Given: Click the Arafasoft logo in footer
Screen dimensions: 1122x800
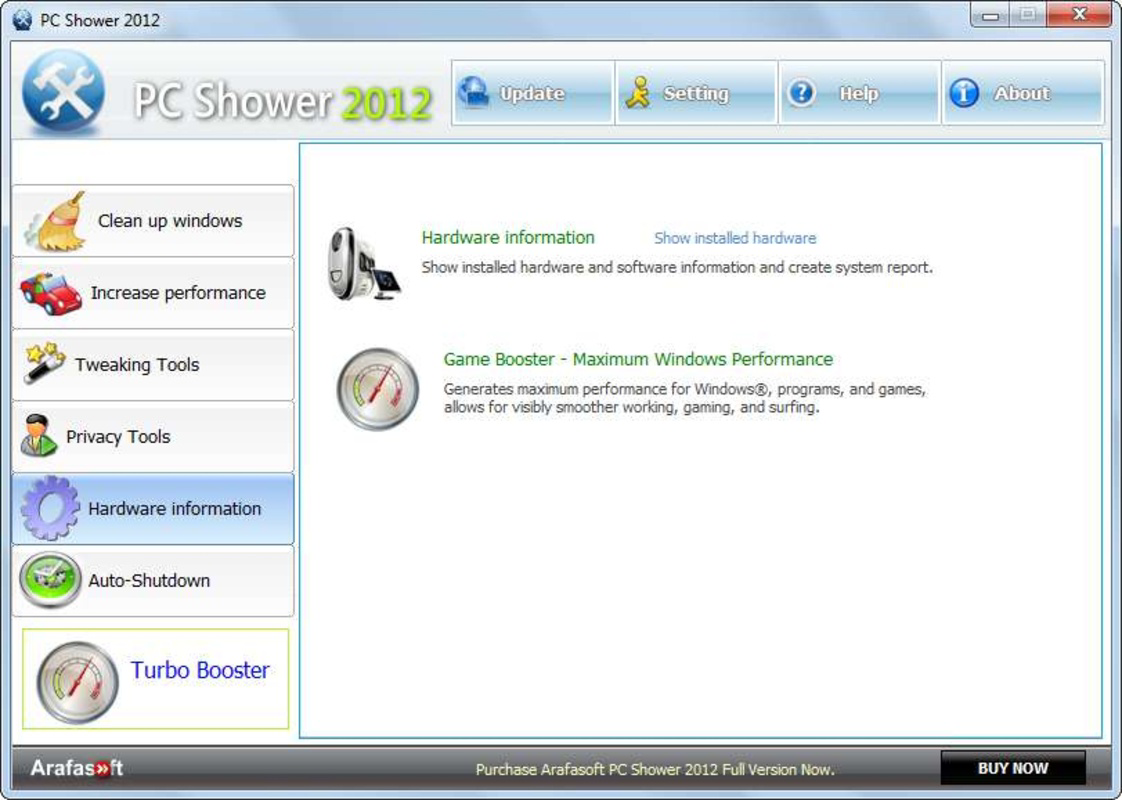Looking at the screenshot, I should tap(77, 769).
